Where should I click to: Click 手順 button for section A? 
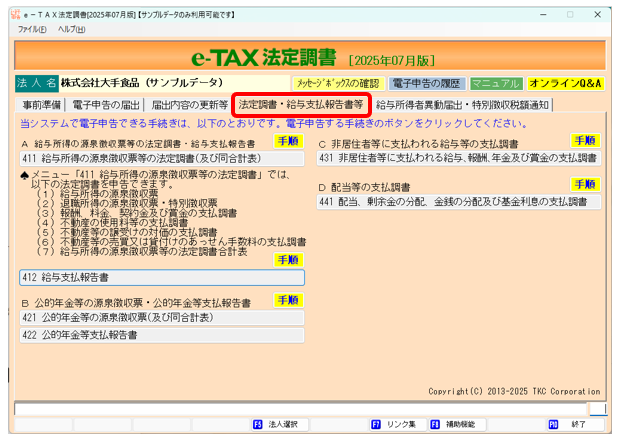tap(287, 142)
